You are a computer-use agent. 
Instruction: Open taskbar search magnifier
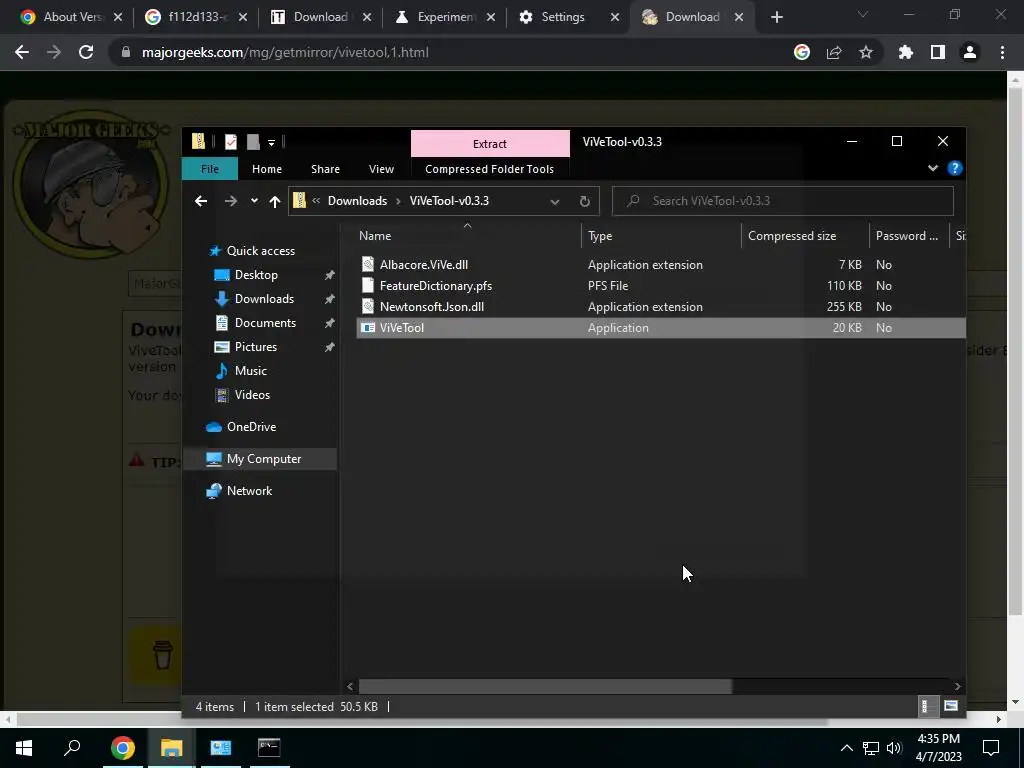point(72,747)
